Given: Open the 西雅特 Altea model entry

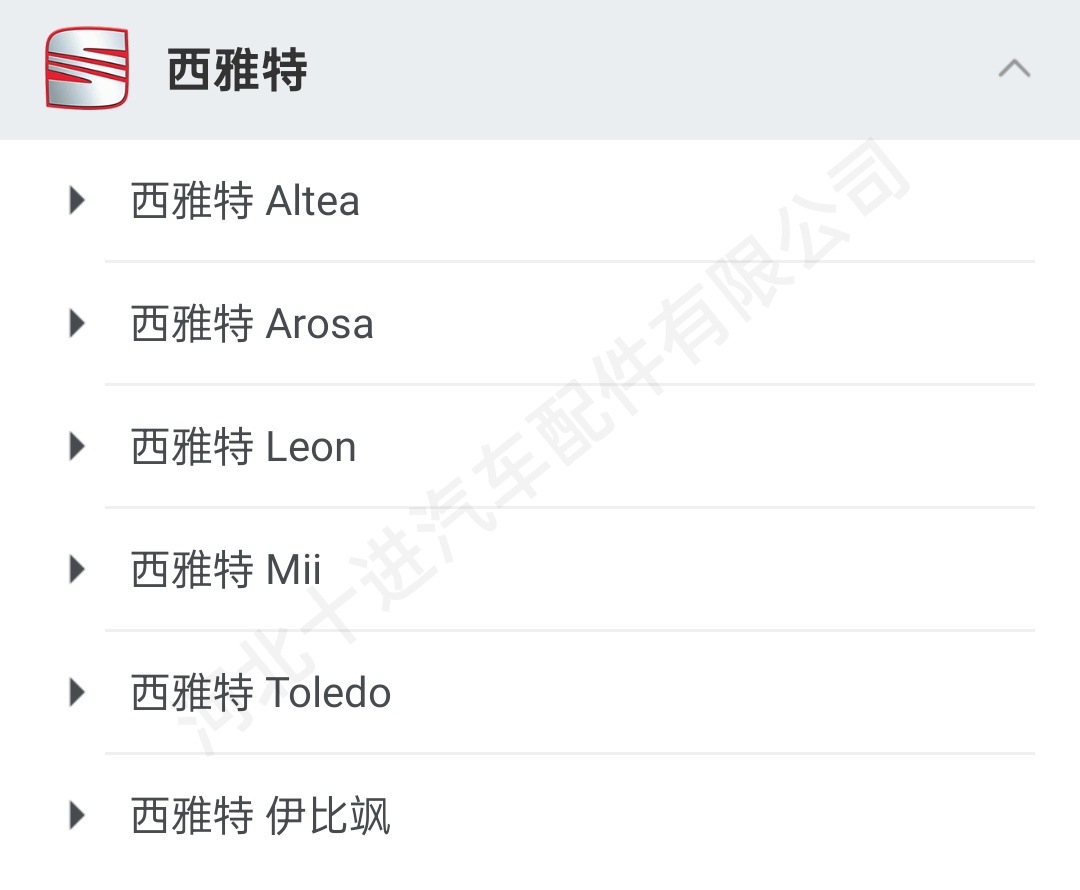Looking at the screenshot, I should pyautogui.click(x=245, y=201).
